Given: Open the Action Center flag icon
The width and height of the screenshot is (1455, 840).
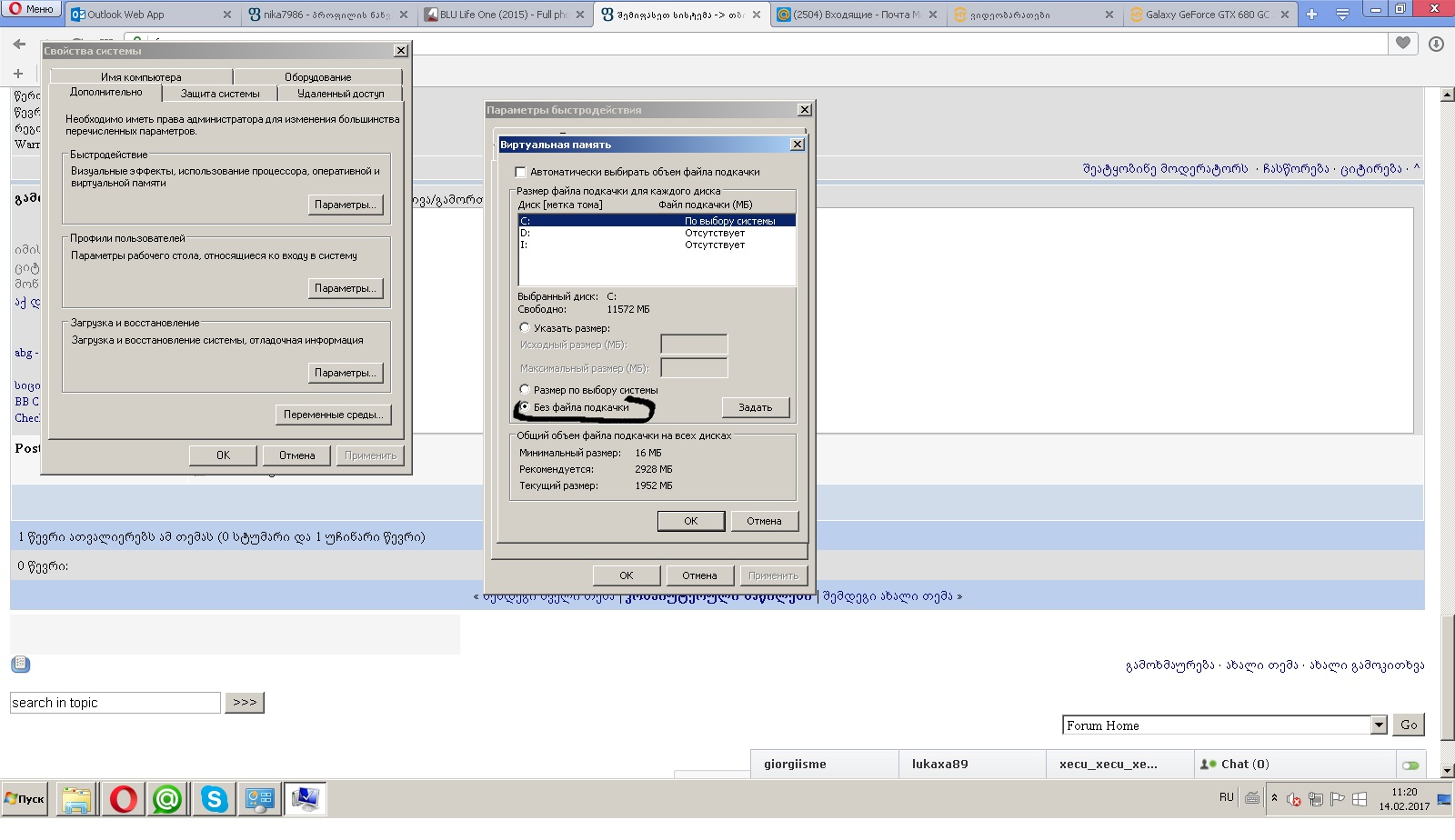Looking at the screenshot, I should pyautogui.click(x=1338, y=799).
